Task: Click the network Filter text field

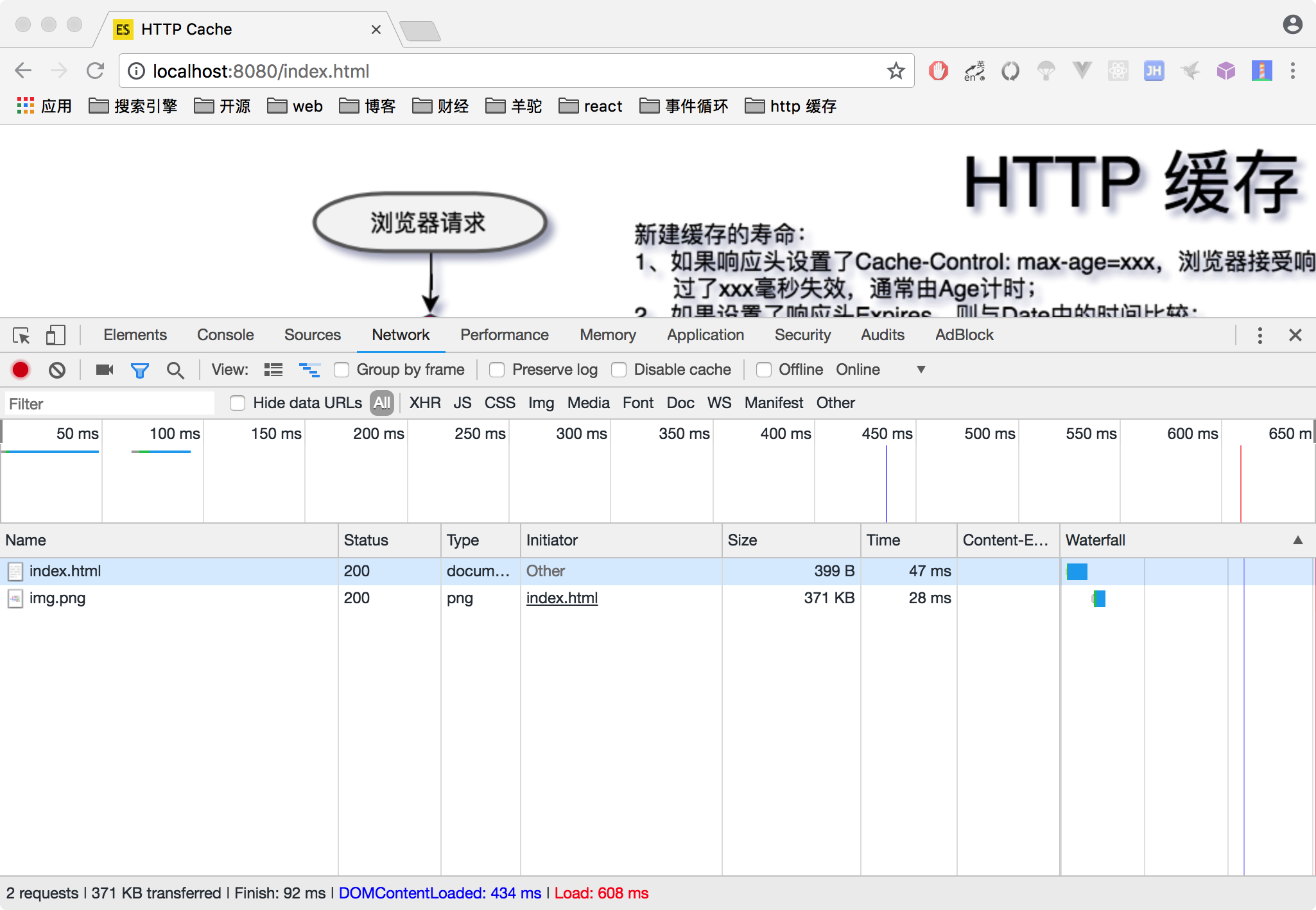Action: pos(109,404)
